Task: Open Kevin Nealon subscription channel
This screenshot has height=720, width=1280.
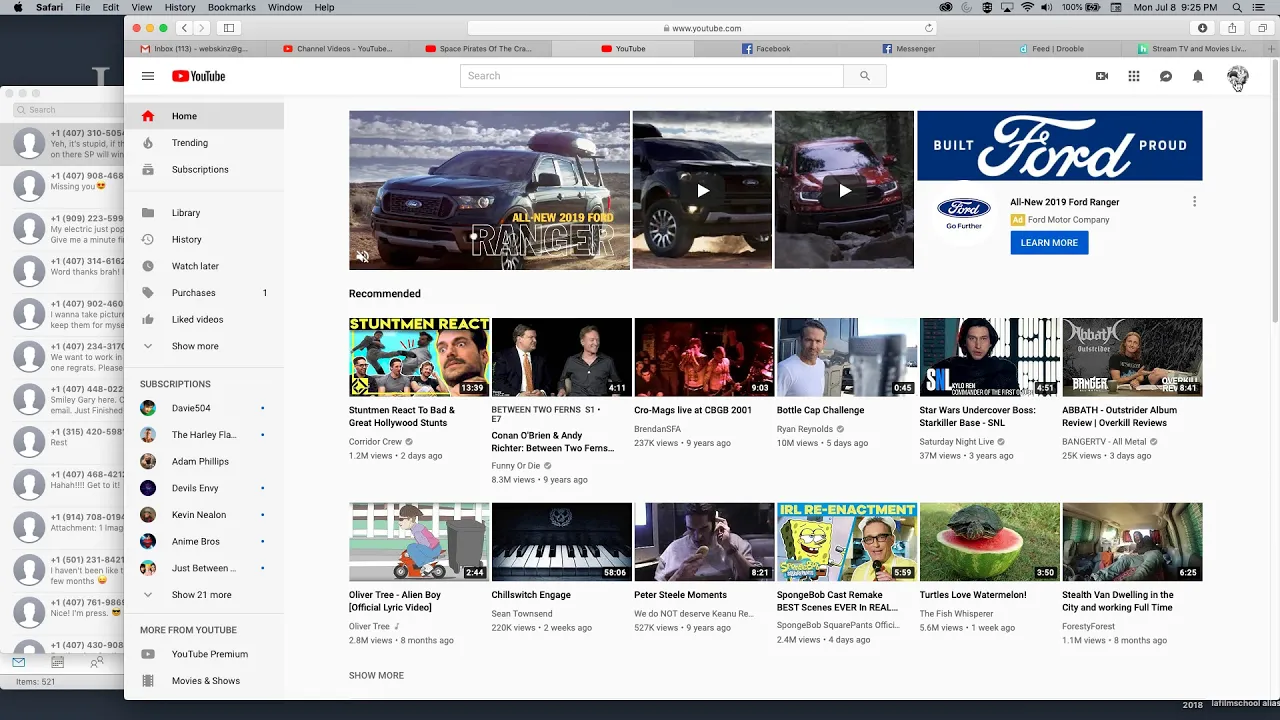Action: tap(204, 515)
